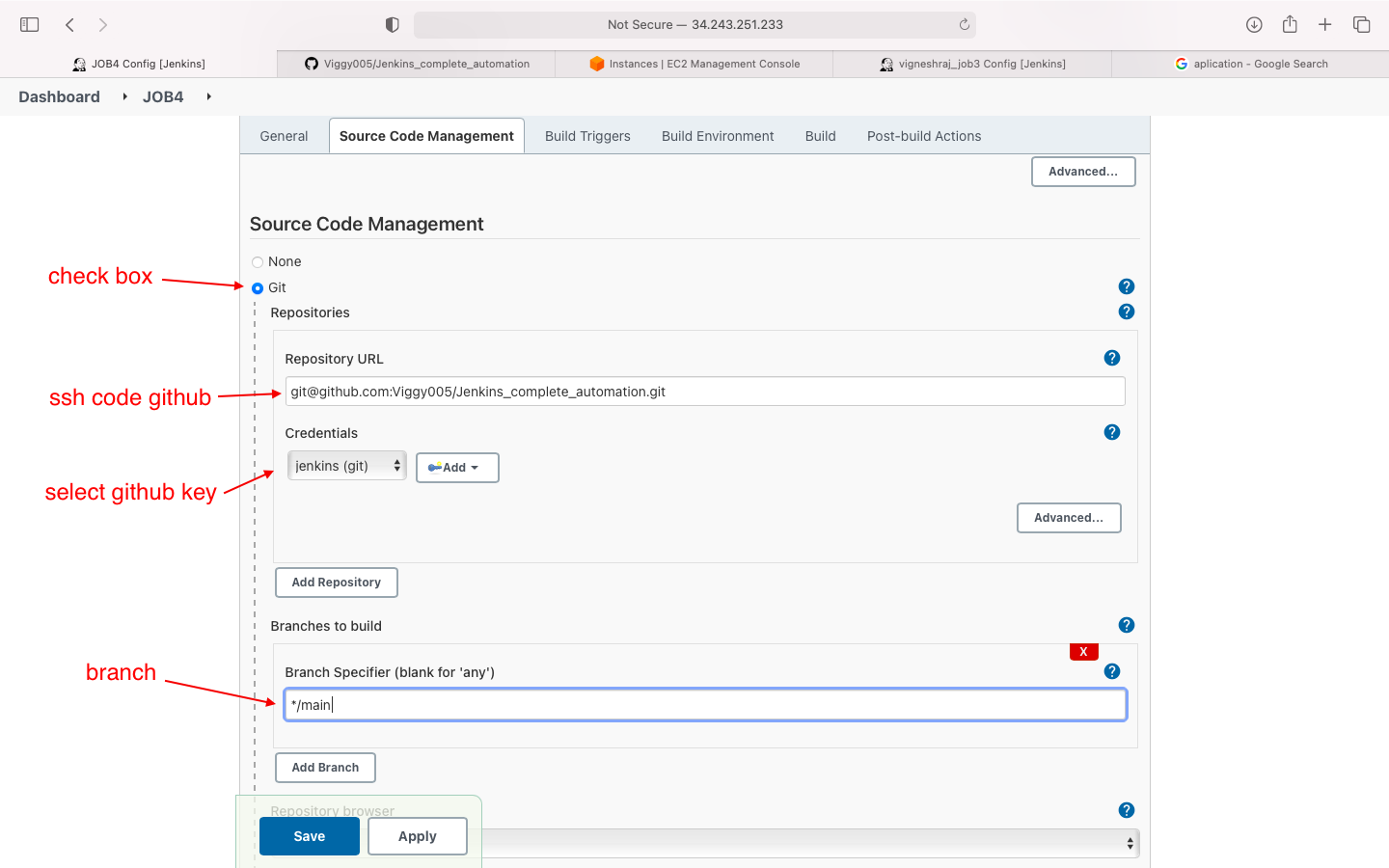Open the privacy shield icon
Screen dimensions: 1389x868
(392, 25)
